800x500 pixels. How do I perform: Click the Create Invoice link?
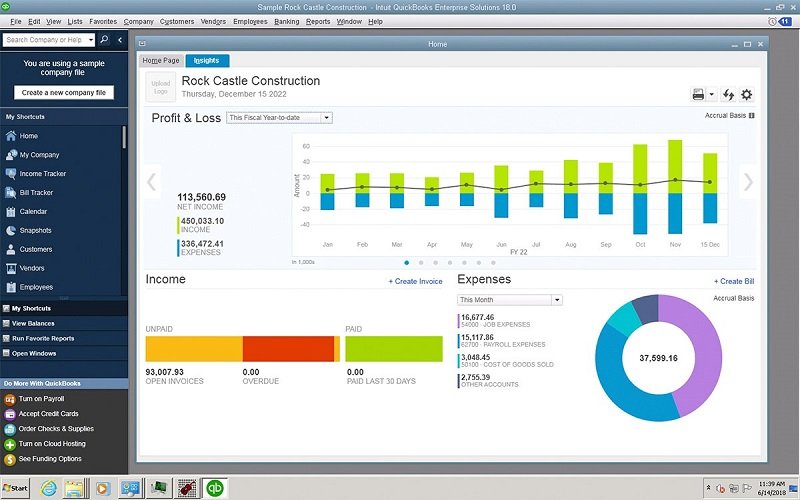[x=415, y=281]
